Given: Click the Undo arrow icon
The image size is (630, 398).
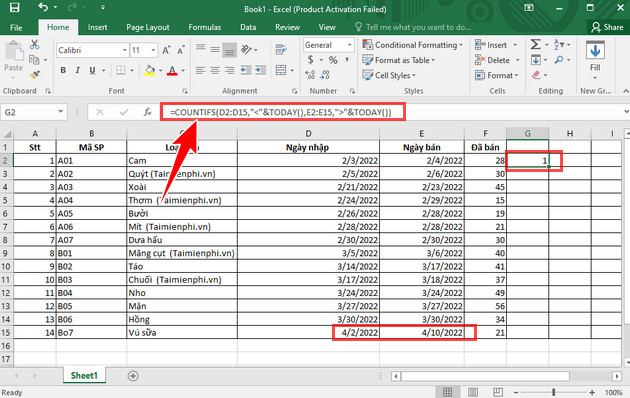Looking at the screenshot, I should [x=43, y=7].
